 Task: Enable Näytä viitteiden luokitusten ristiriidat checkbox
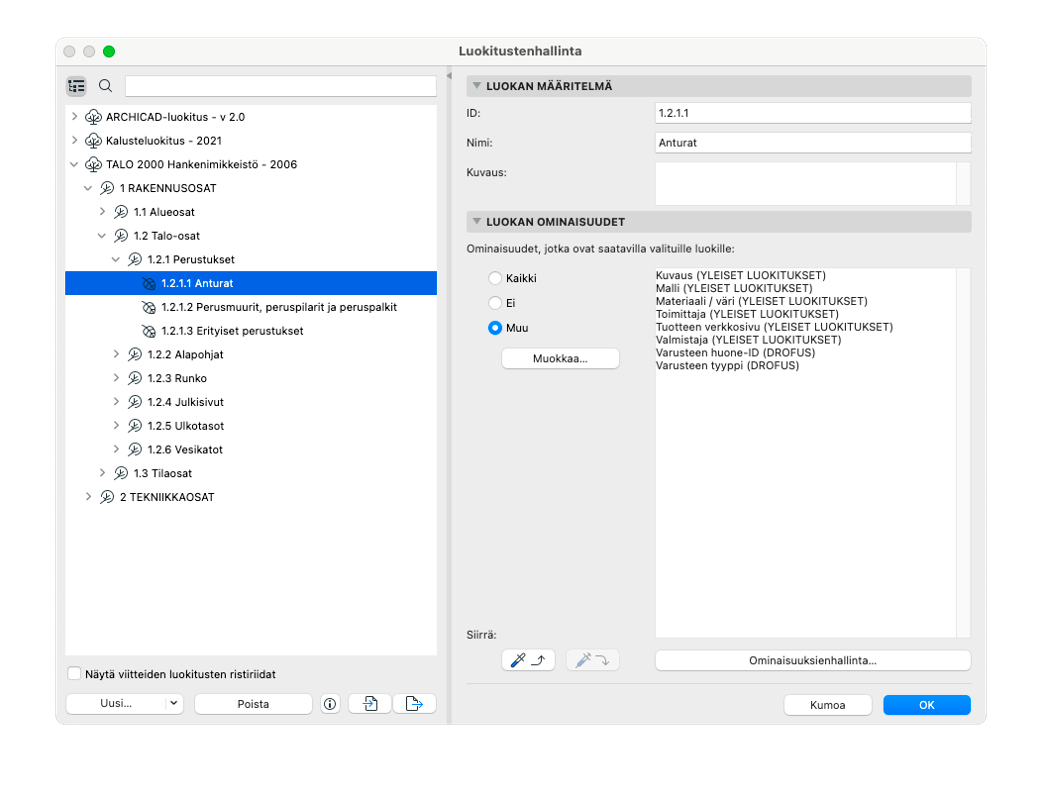[74, 674]
